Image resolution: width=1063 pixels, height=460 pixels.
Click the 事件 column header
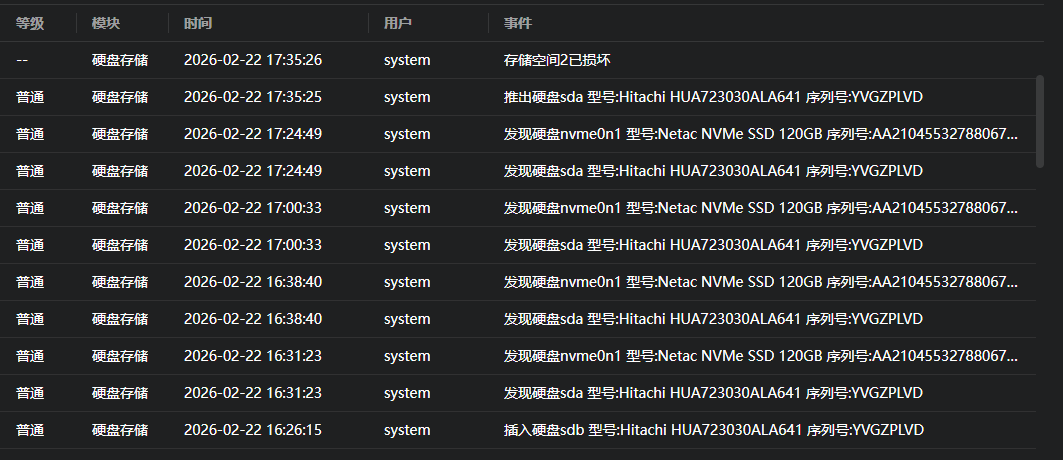click(518, 22)
